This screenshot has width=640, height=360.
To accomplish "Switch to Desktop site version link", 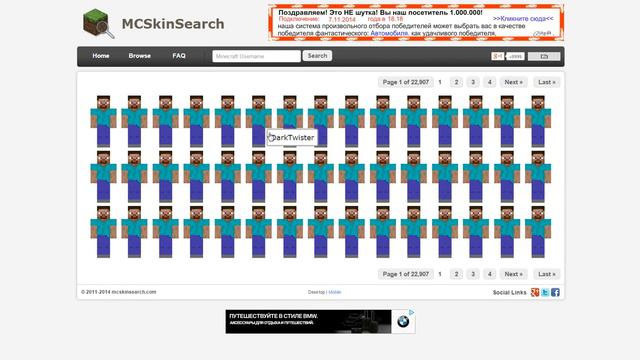I will 316,292.
